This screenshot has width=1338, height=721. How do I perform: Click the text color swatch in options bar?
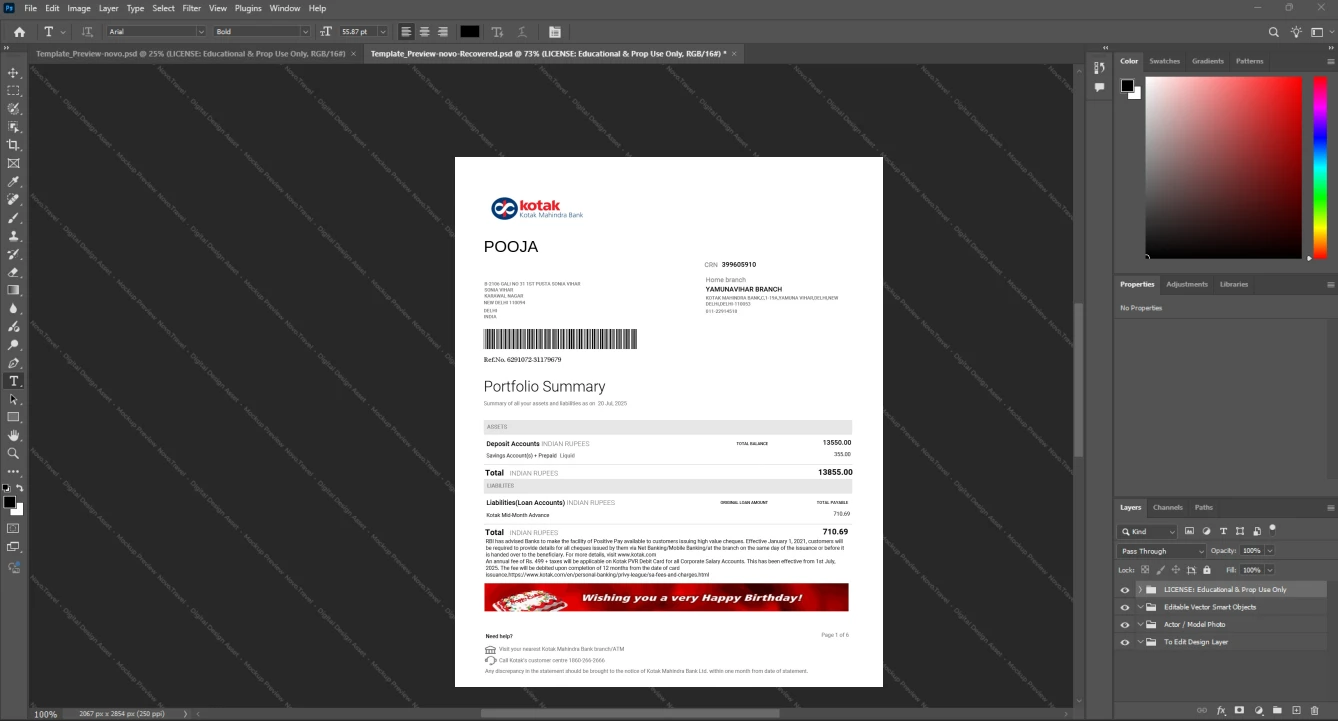point(469,32)
